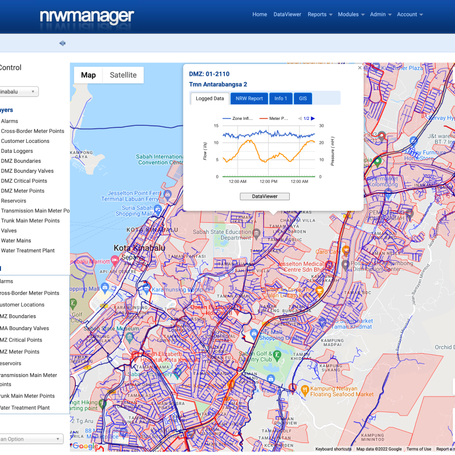Switch to the NRW Report tab
Image resolution: width=455 pixels, height=455 pixels.
pyautogui.click(x=249, y=98)
